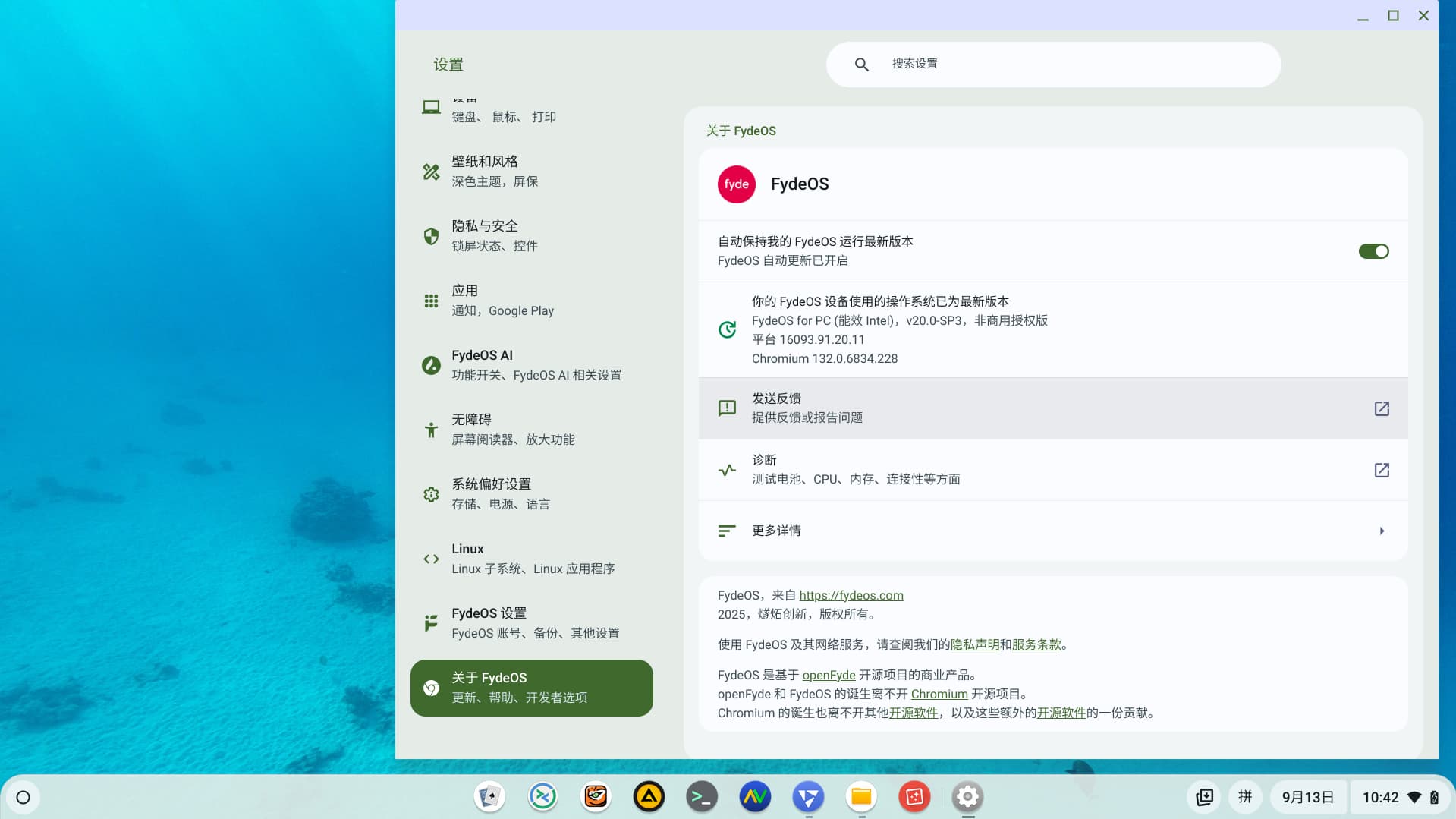Click the Linux code brackets icon
This screenshot has height=819, width=1456.
coord(431,559)
